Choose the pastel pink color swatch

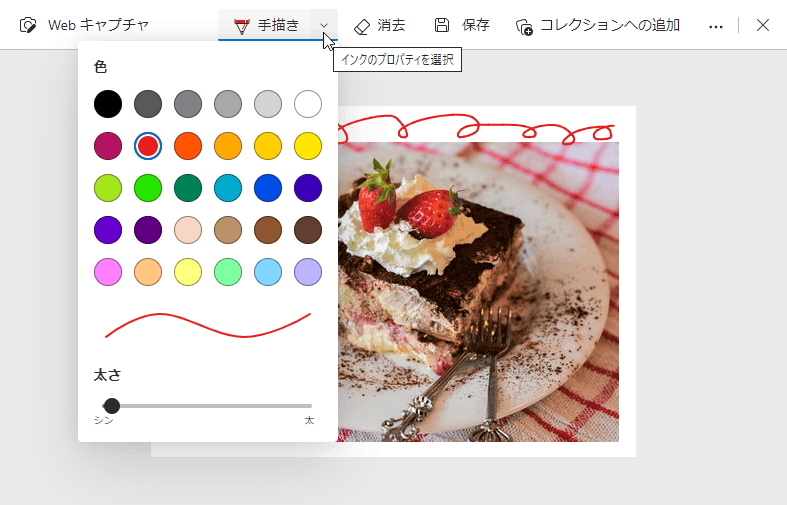coord(108,272)
